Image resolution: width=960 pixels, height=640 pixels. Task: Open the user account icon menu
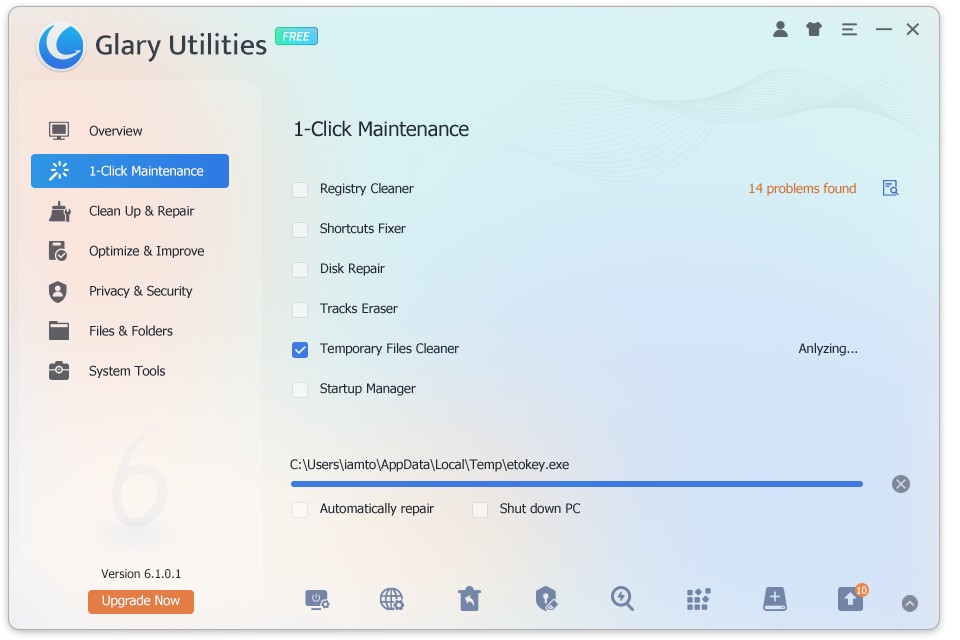click(x=780, y=30)
